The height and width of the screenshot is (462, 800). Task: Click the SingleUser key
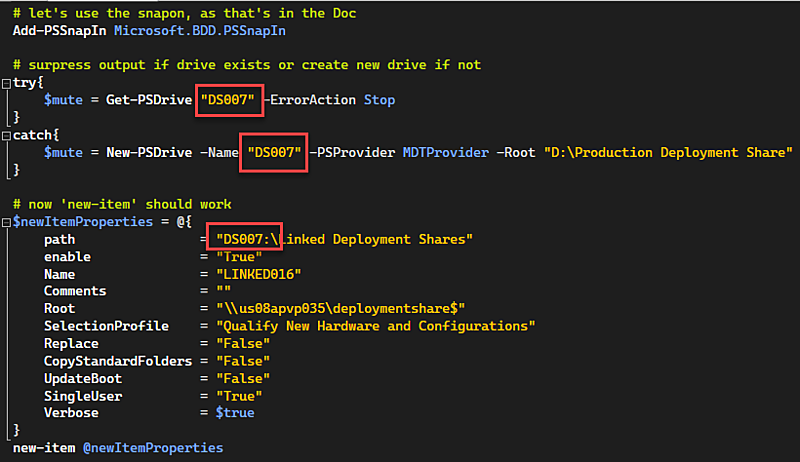coord(83,396)
